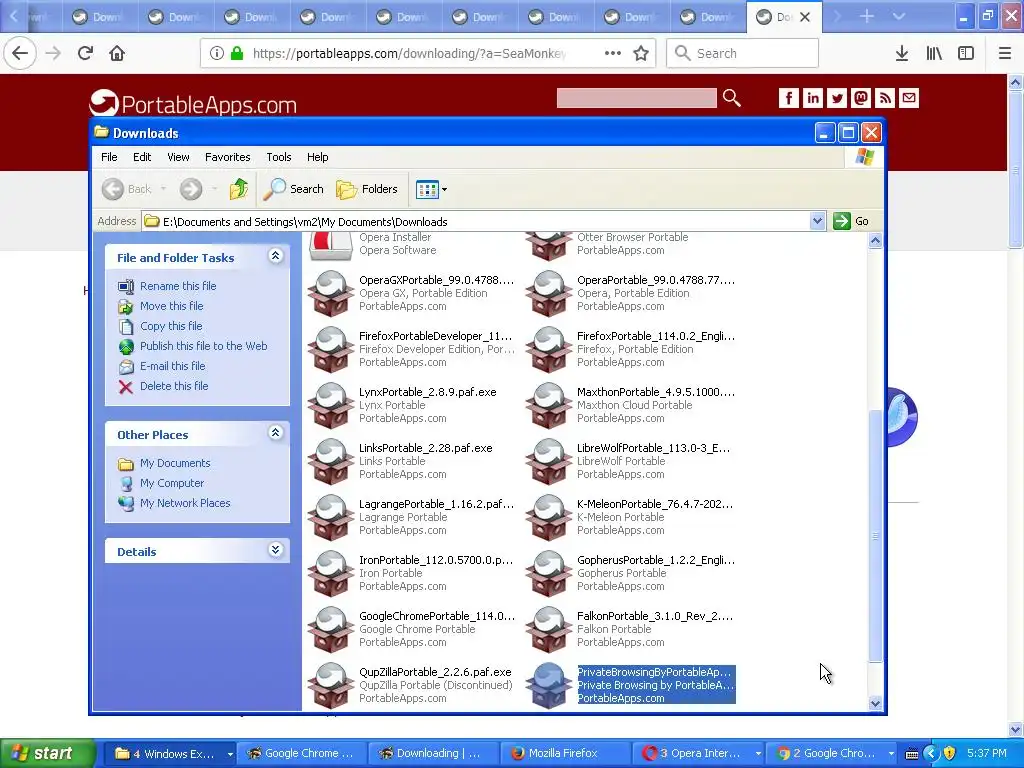The height and width of the screenshot is (768, 1024).
Task: Open Firefox downloads arrow icon
Action: point(902,53)
